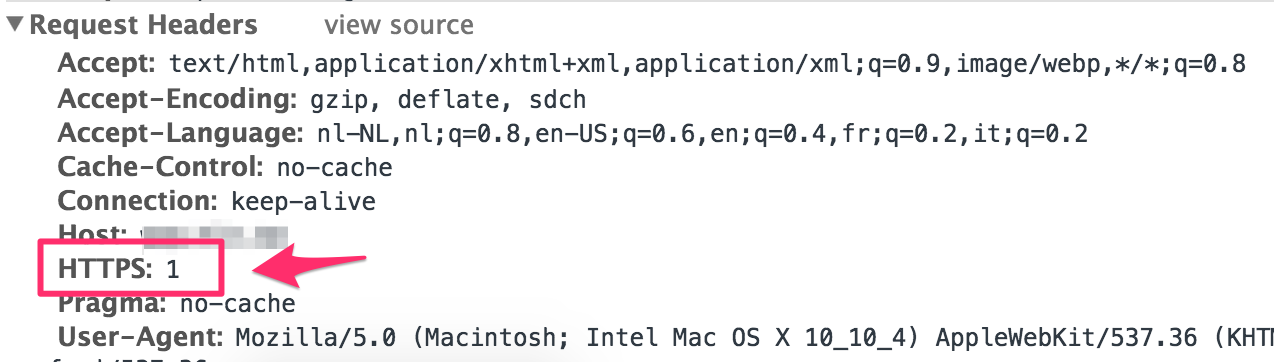1274x362 pixels.
Task: Click the view source link
Action: [399, 25]
